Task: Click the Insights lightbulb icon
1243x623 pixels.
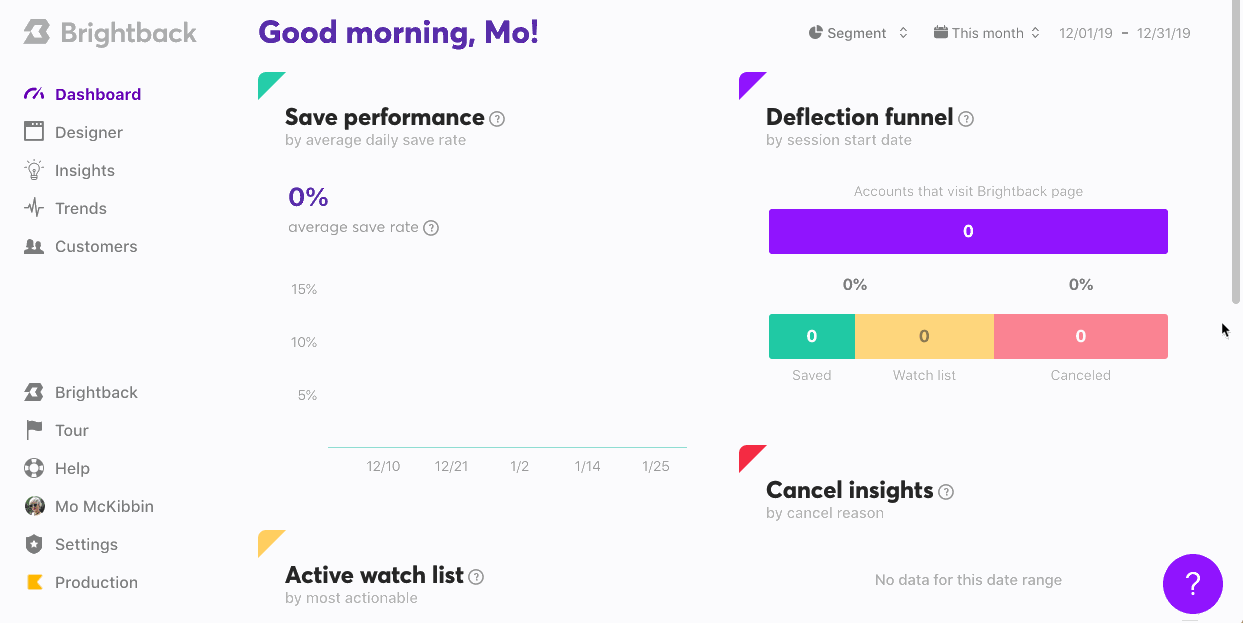Action: pyautogui.click(x=34, y=170)
